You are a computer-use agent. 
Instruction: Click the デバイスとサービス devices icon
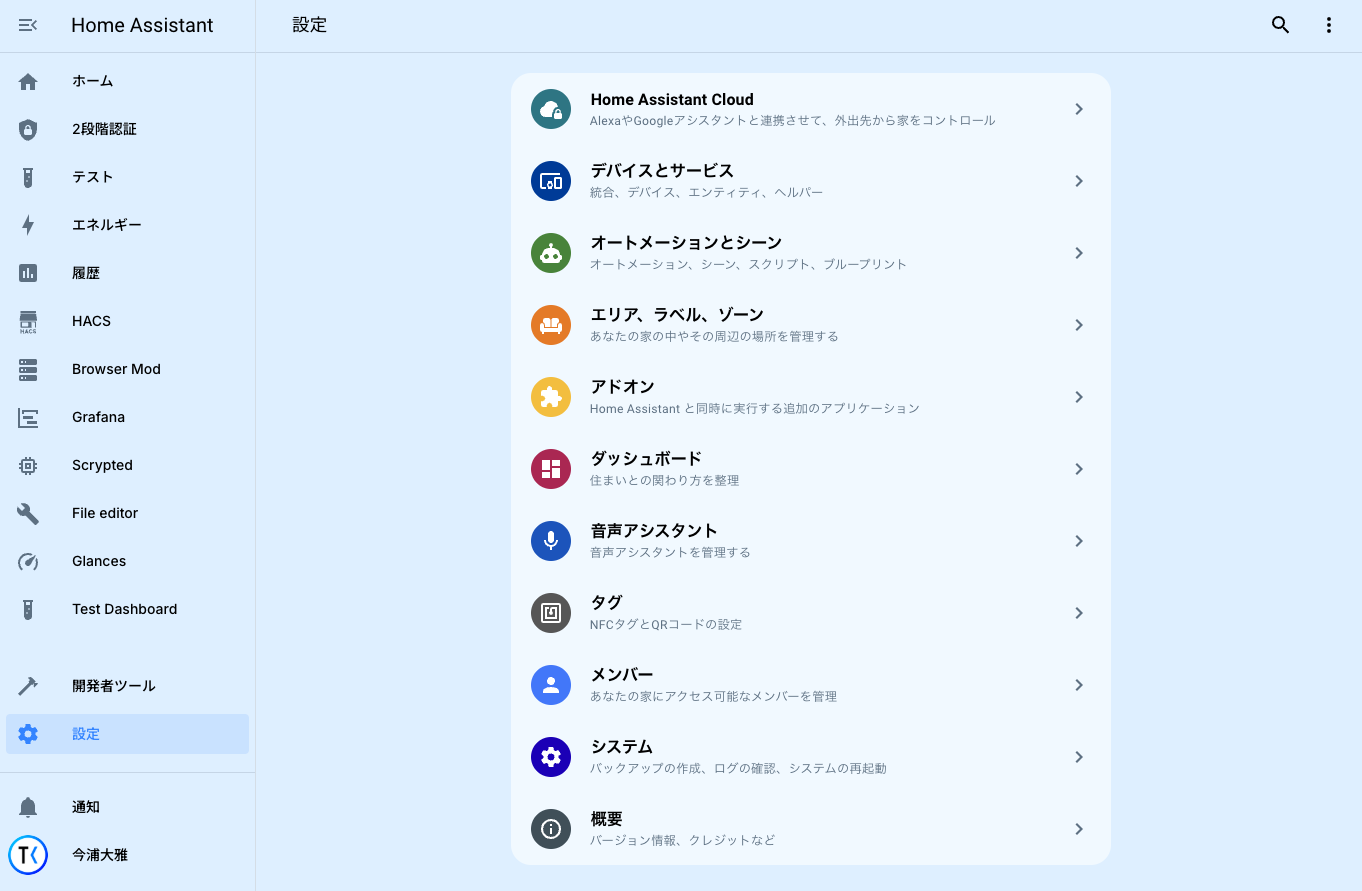click(551, 181)
